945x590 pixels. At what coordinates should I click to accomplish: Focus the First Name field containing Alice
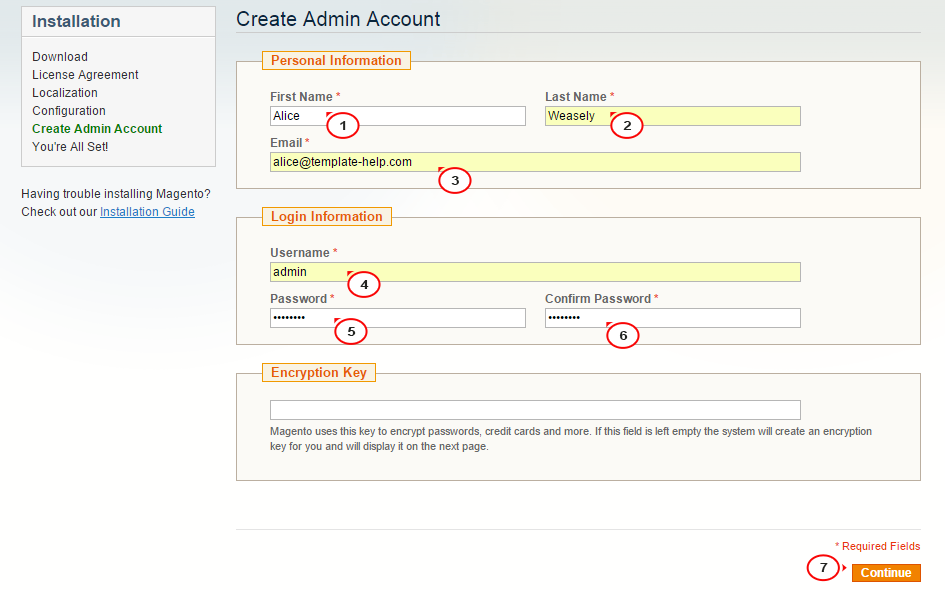(x=398, y=116)
